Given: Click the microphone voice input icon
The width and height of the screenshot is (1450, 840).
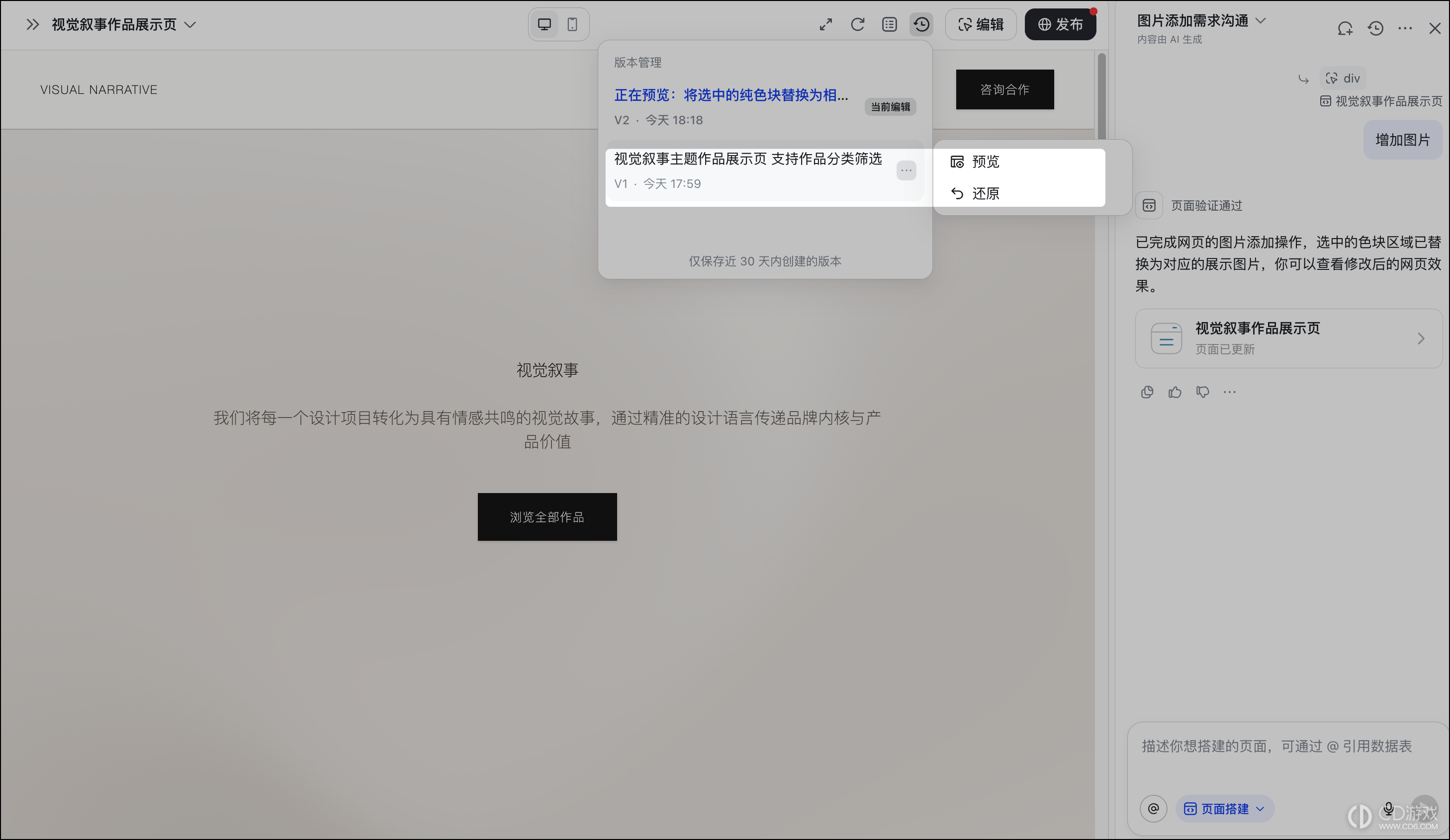Looking at the screenshot, I should pyautogui.click(x=1388, y=808).
